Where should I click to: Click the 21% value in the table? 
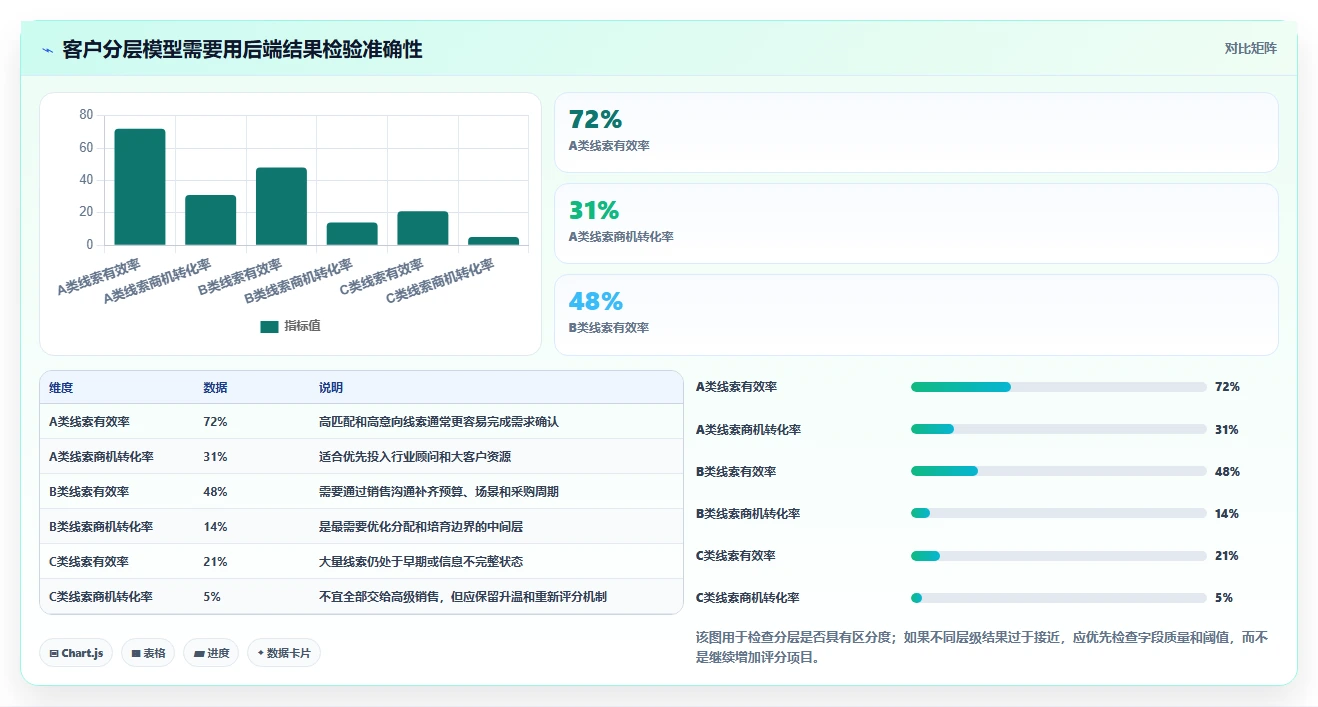pos(215,562)
